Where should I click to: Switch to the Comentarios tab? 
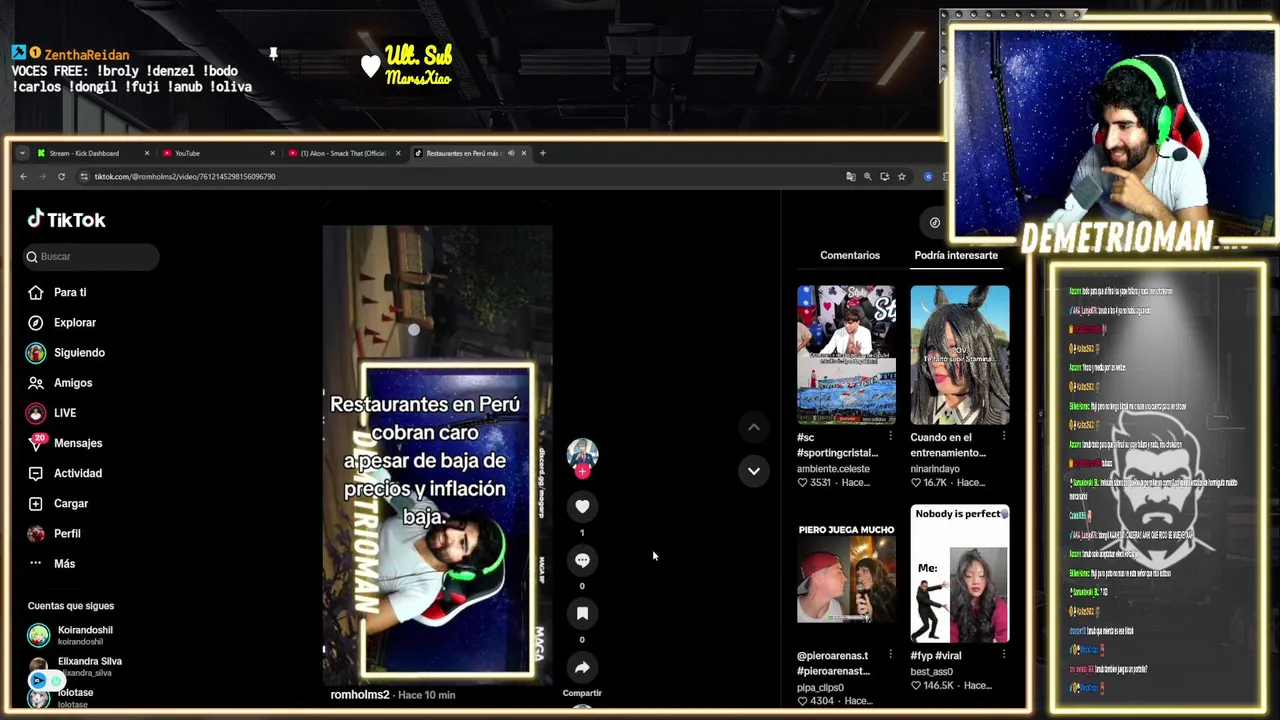tap(850, 255)
